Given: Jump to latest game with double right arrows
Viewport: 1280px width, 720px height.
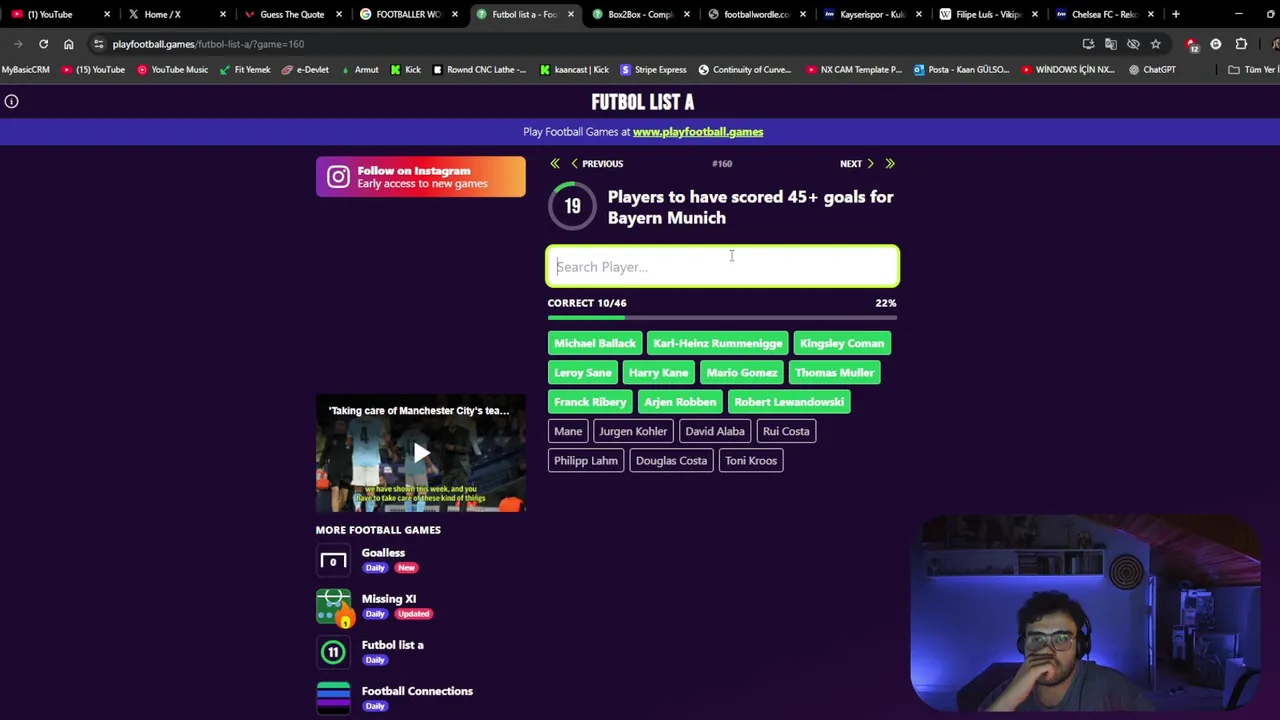Looking at the screenshot, I should tap(890, 164).
